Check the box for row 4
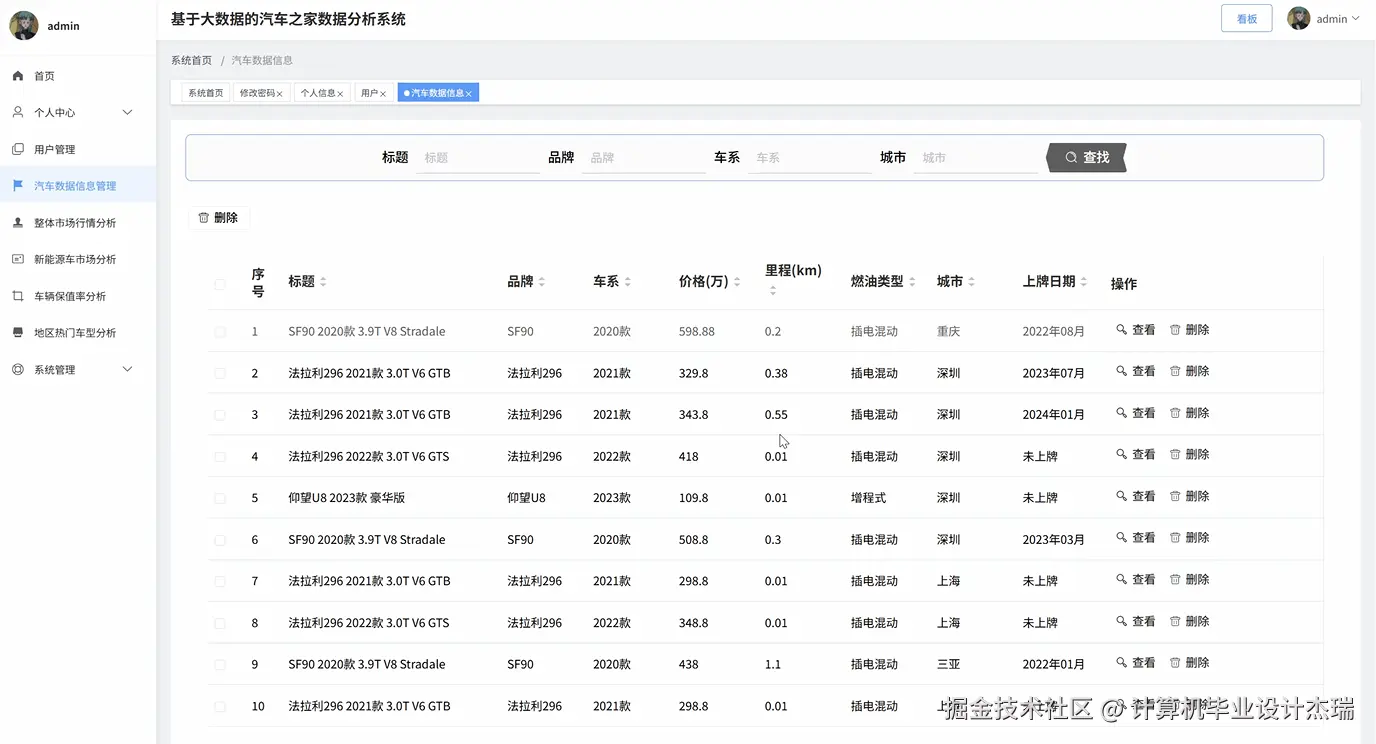1376x744 pixels. pyautogui.click(x=220, y=456)
